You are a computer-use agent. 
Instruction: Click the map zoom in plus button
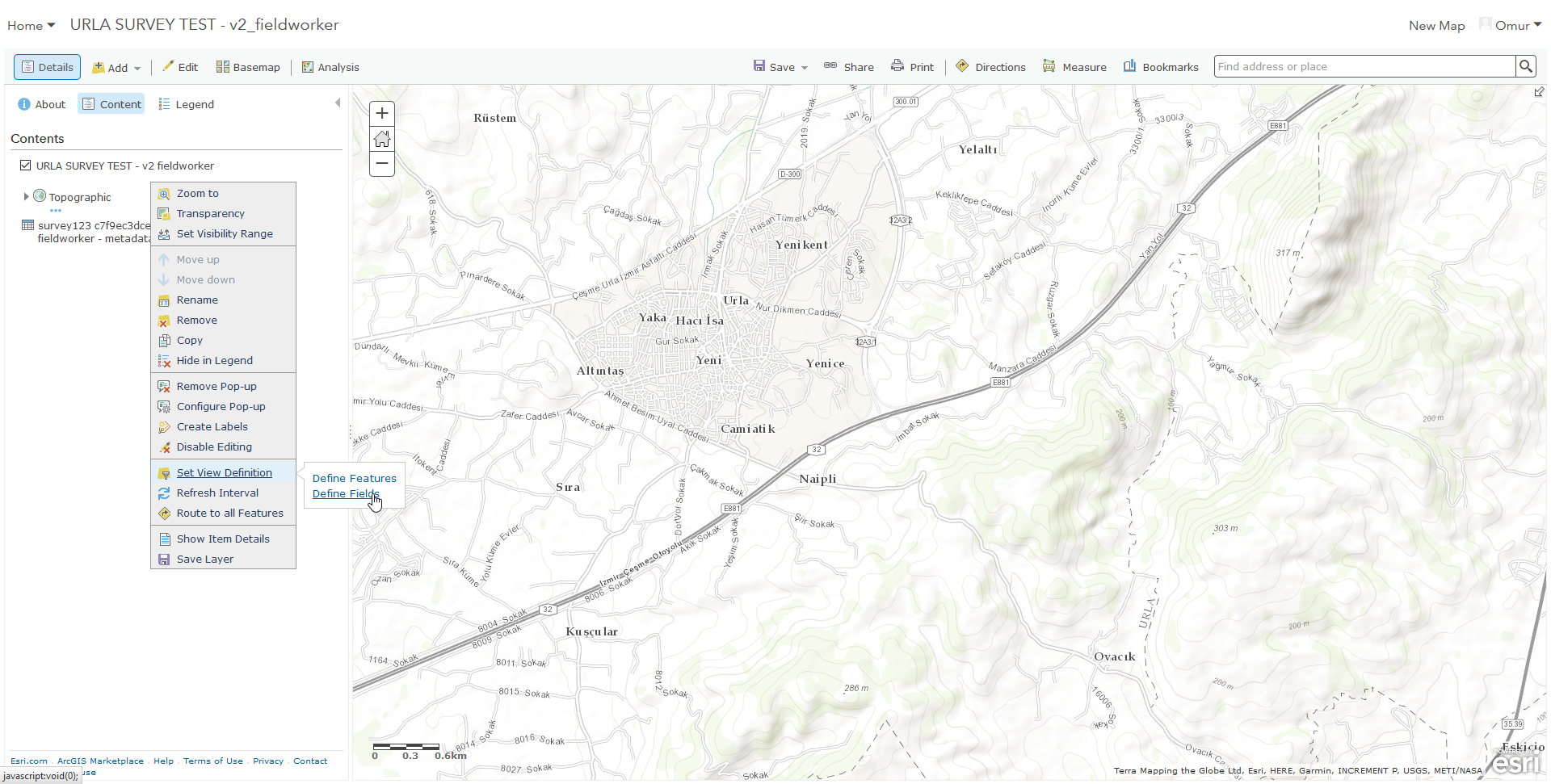382,114
